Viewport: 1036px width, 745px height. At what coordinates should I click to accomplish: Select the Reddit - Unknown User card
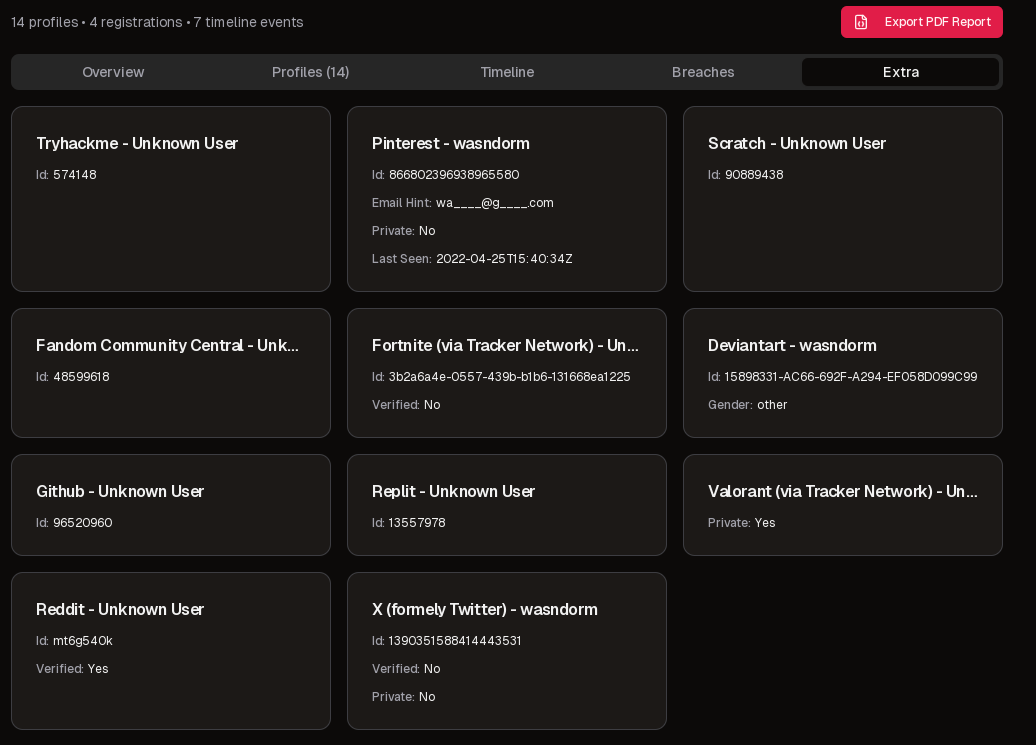(170, 651)
